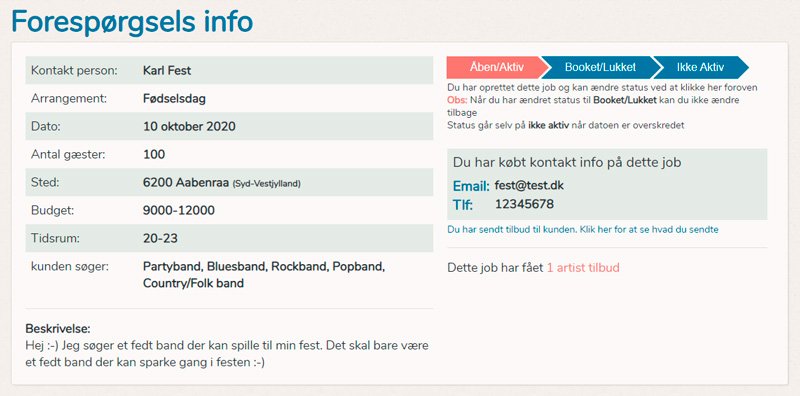Select the Beskrivelse label
The width and height of the screenshot is (800, 396).
point(58,329)
